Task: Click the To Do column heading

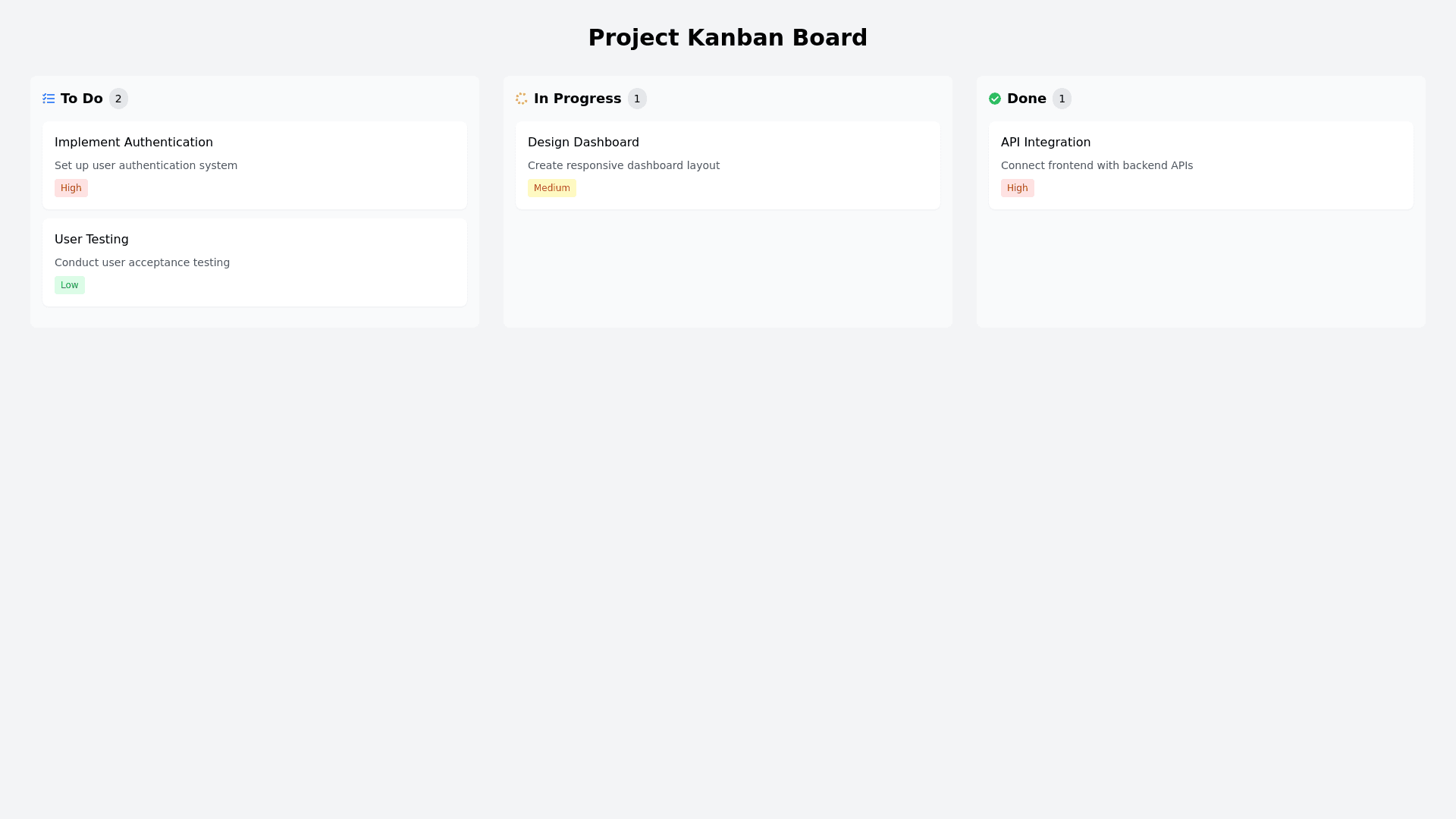Action: coord(82,99)
